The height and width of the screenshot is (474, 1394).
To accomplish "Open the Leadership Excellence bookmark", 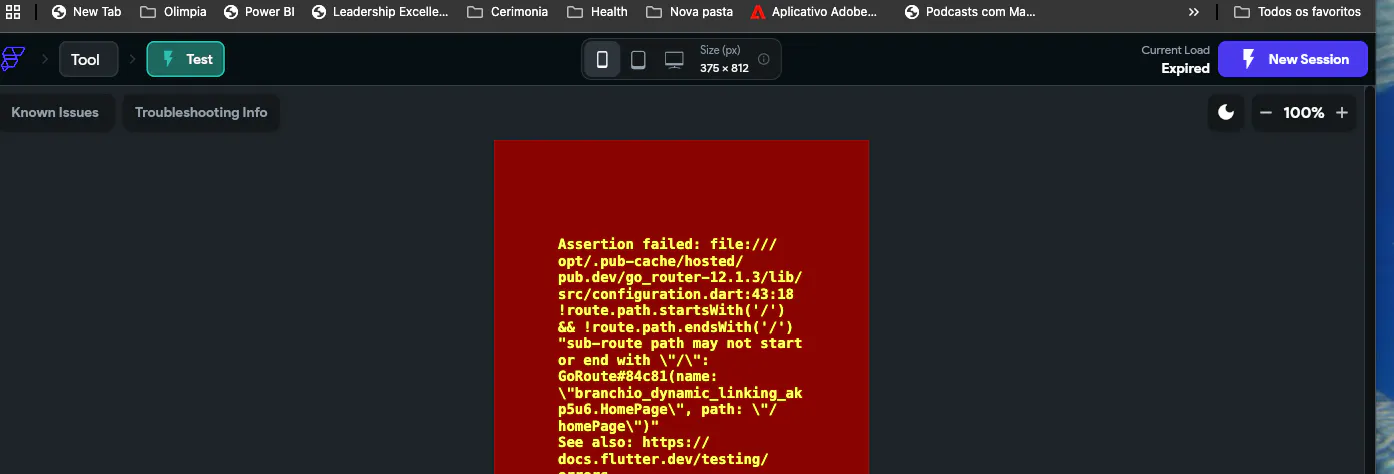I will point(380,12).
